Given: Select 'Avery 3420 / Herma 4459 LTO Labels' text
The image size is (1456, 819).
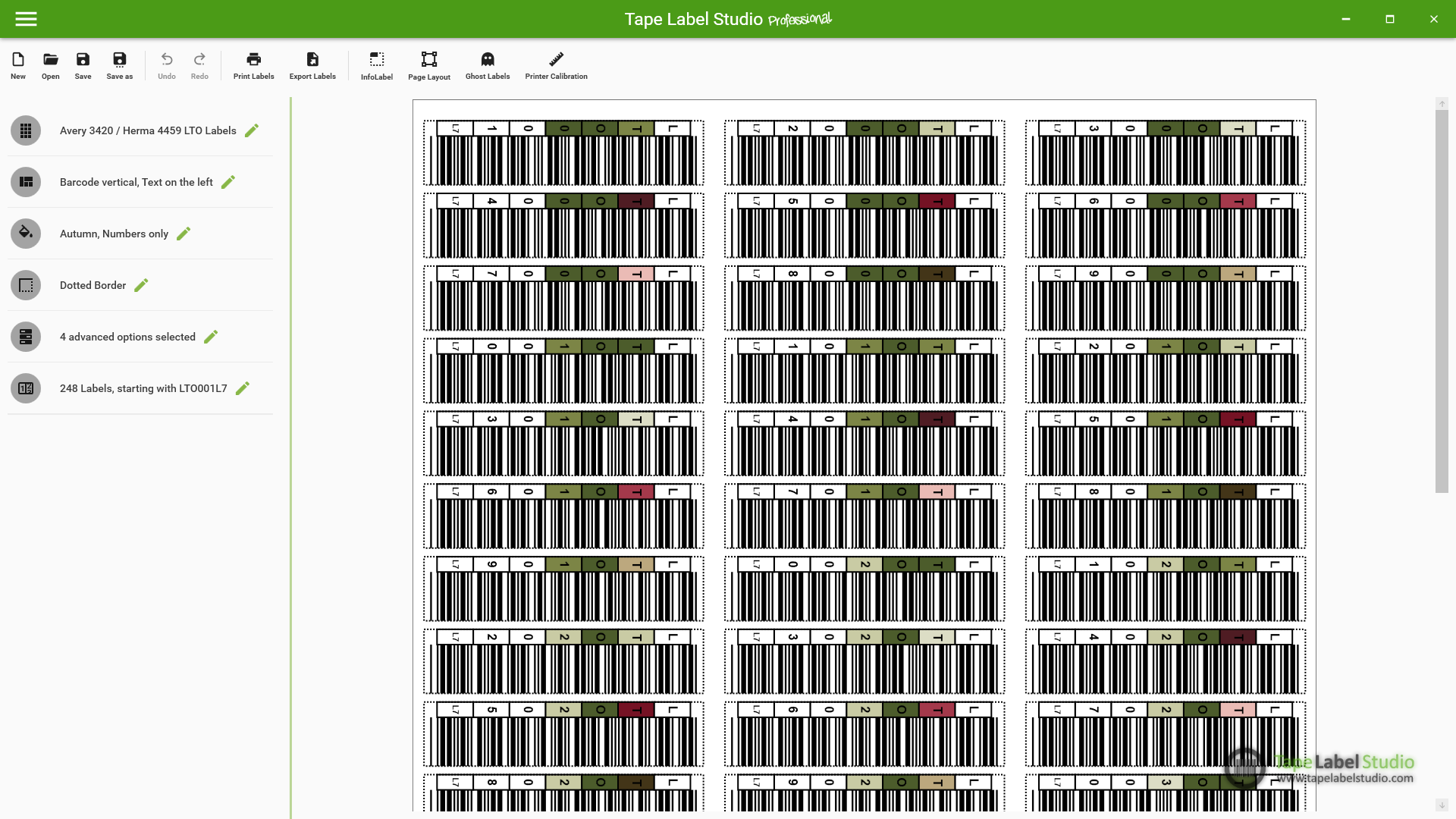Looking at the screenshot, I should (x=148, y=130).
